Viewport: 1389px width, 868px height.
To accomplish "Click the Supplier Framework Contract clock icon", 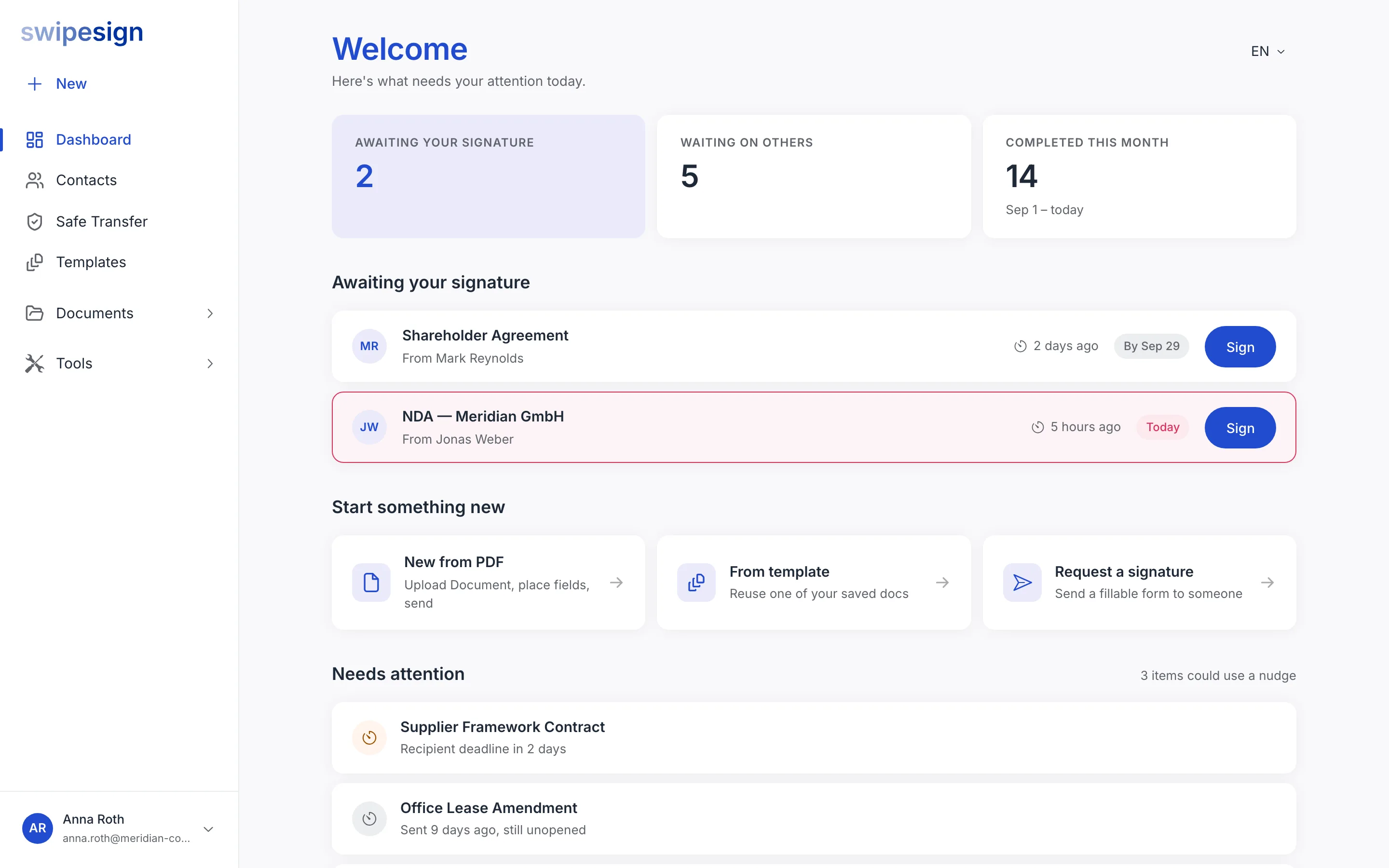I will (x=369, y=738).
